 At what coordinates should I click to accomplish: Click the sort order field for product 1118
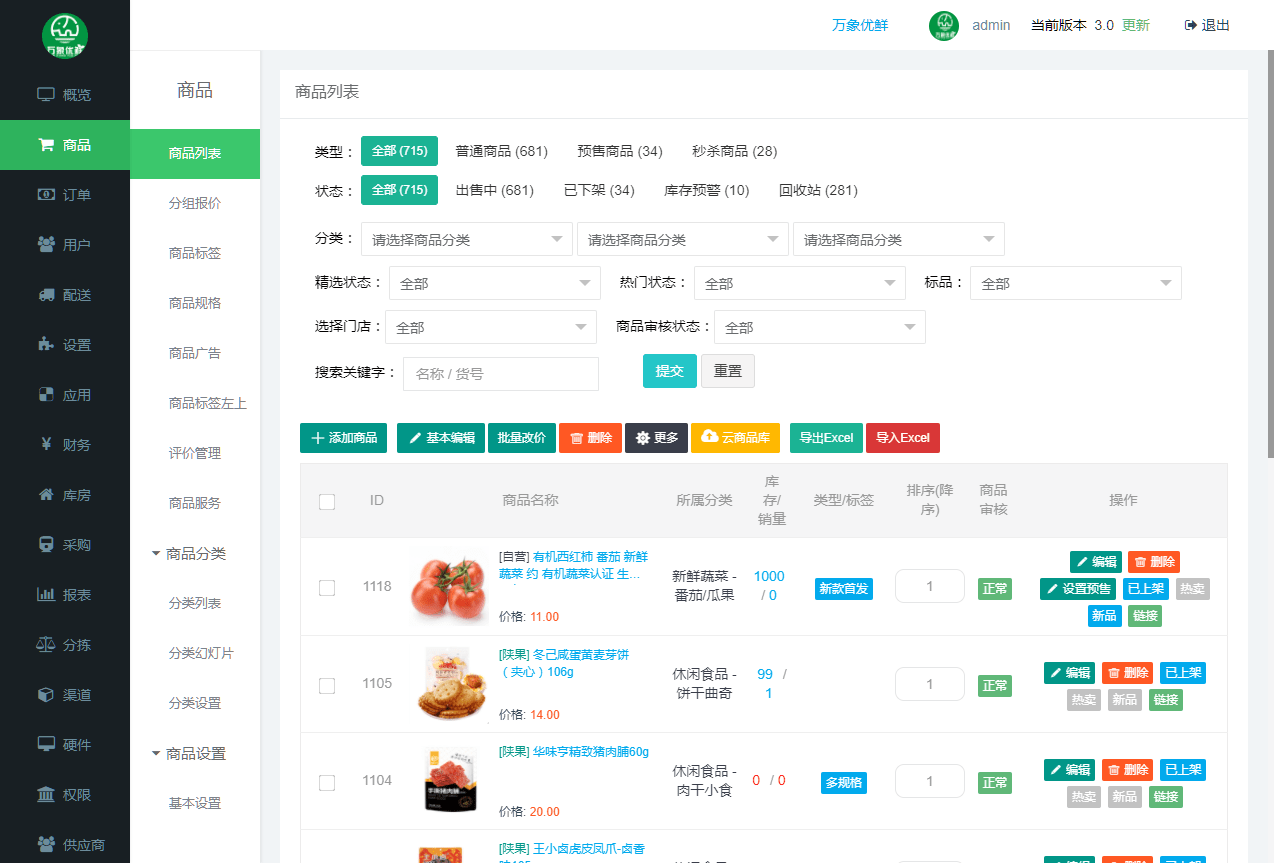[930, 586]
